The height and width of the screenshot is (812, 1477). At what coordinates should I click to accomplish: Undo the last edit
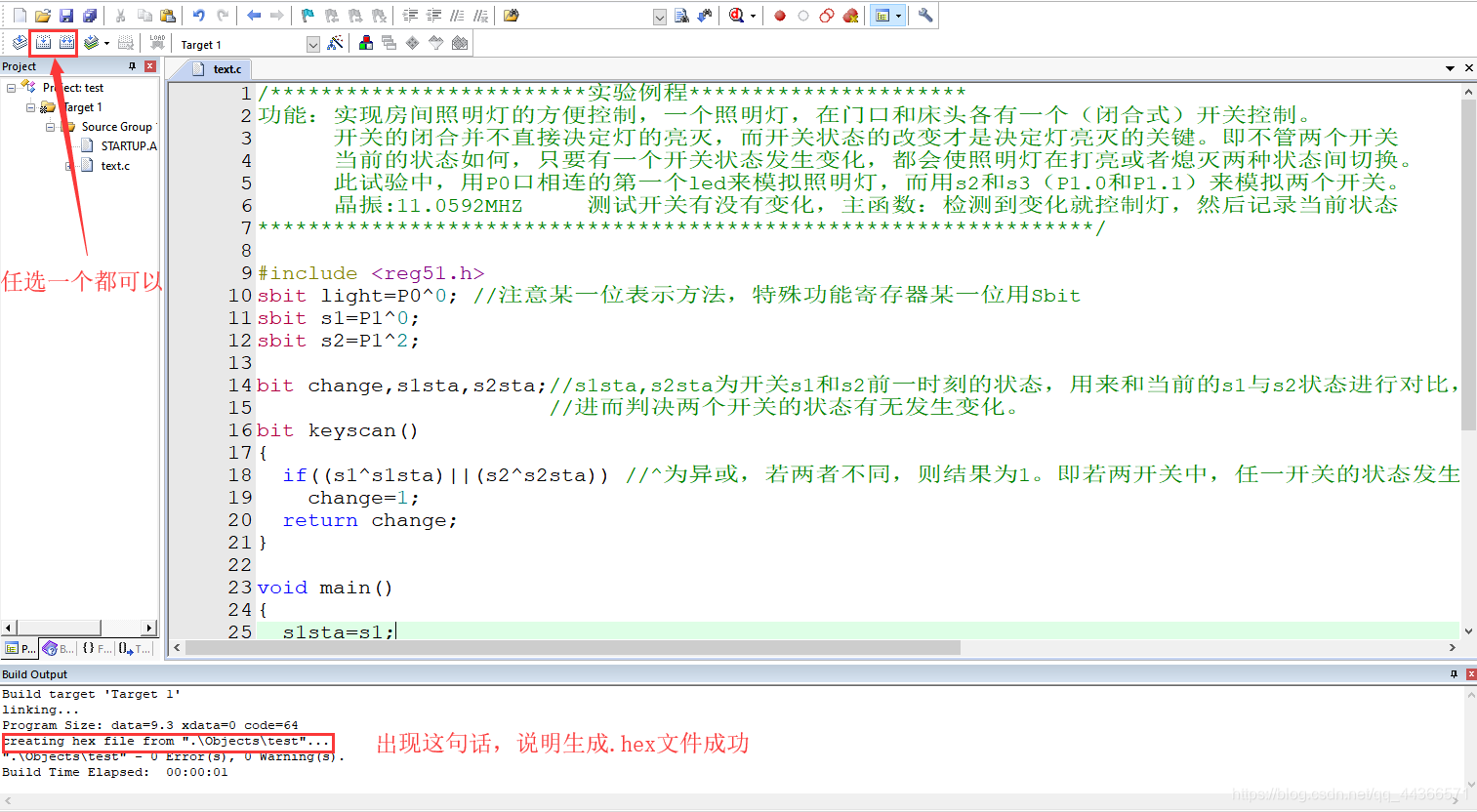[199, 16]
